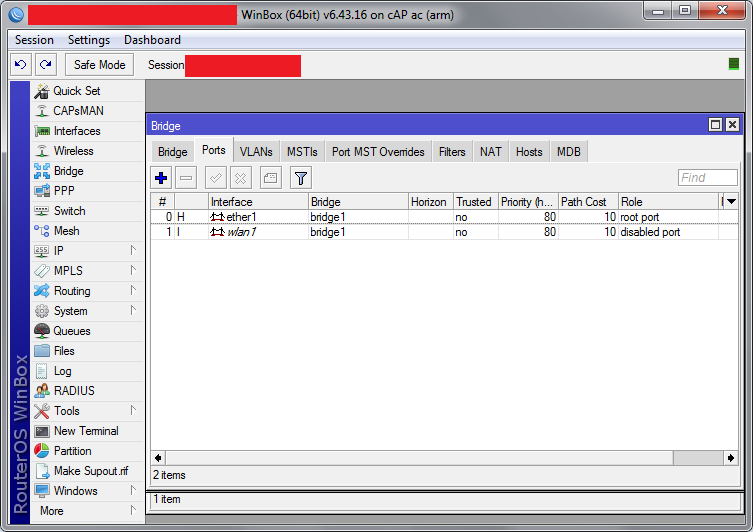
Task: Open filter funnel in Bridge toolbar
Action: click(x=301, y=178)
